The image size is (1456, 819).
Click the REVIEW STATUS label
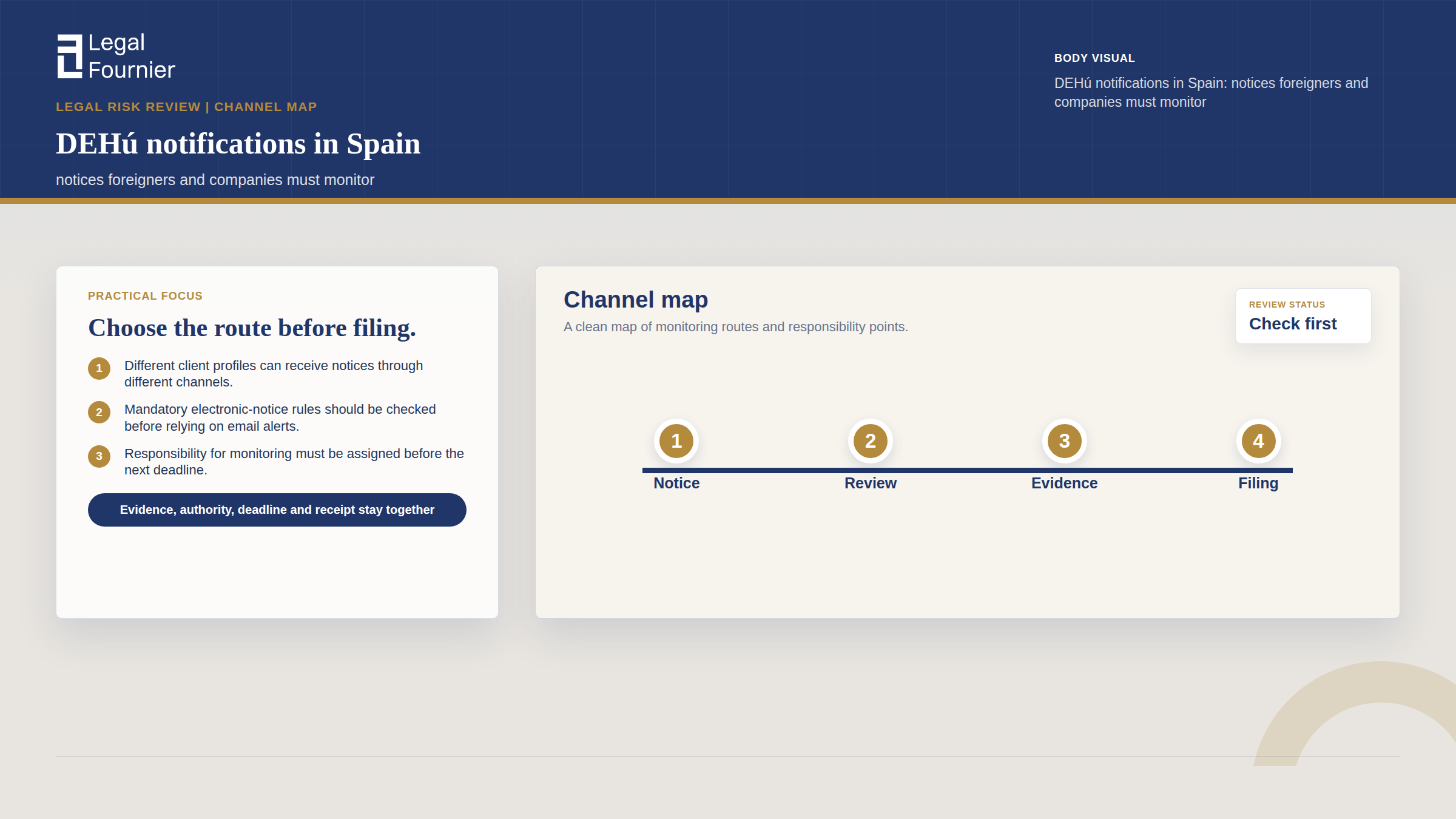tap(1287, 305)
